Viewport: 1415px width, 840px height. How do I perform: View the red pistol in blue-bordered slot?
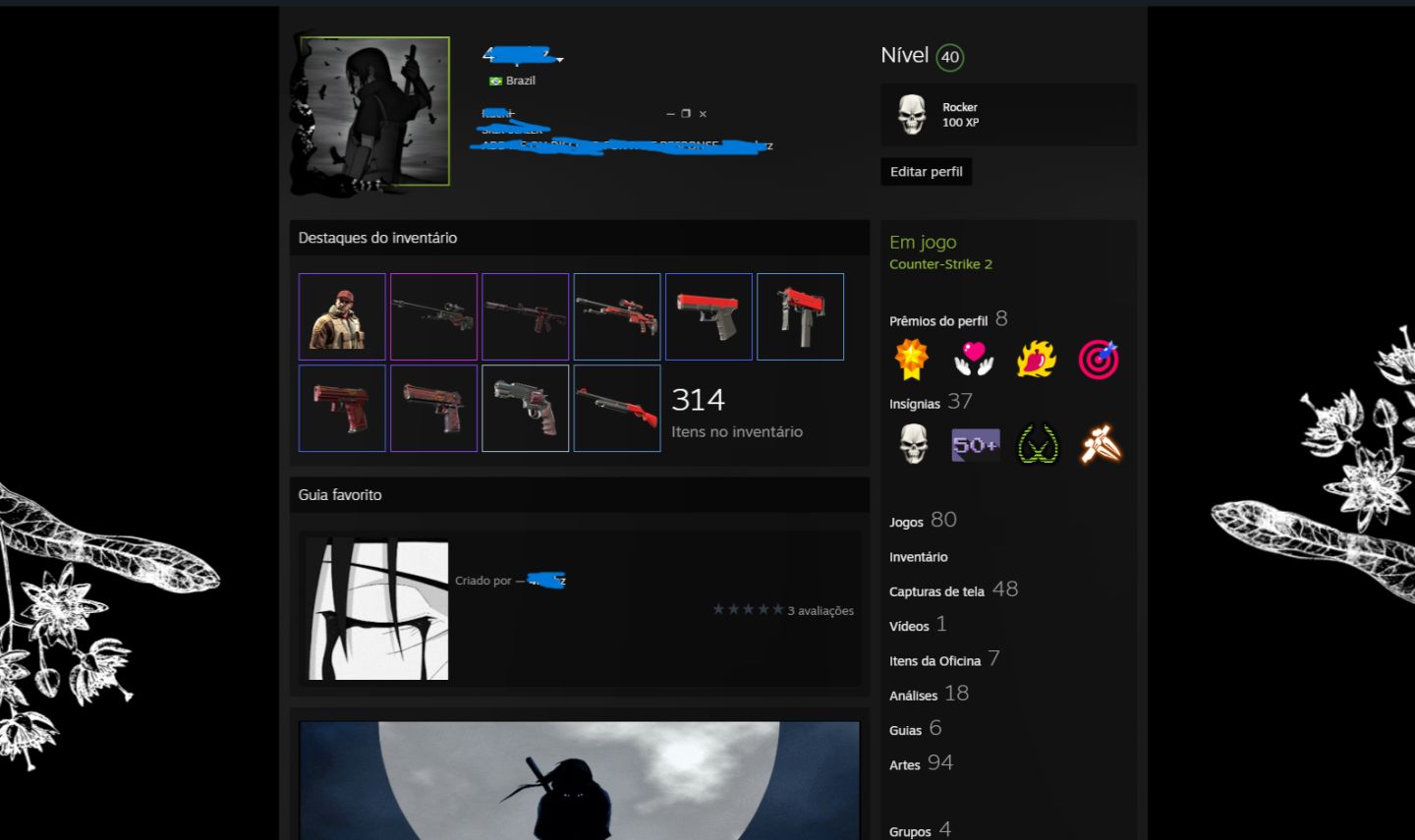(x=342, y=409)
